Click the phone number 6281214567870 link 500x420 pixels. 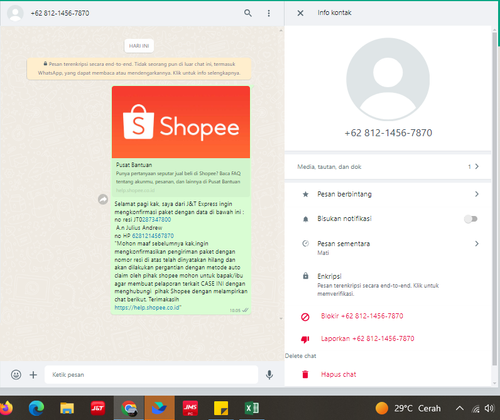(153, 236)
